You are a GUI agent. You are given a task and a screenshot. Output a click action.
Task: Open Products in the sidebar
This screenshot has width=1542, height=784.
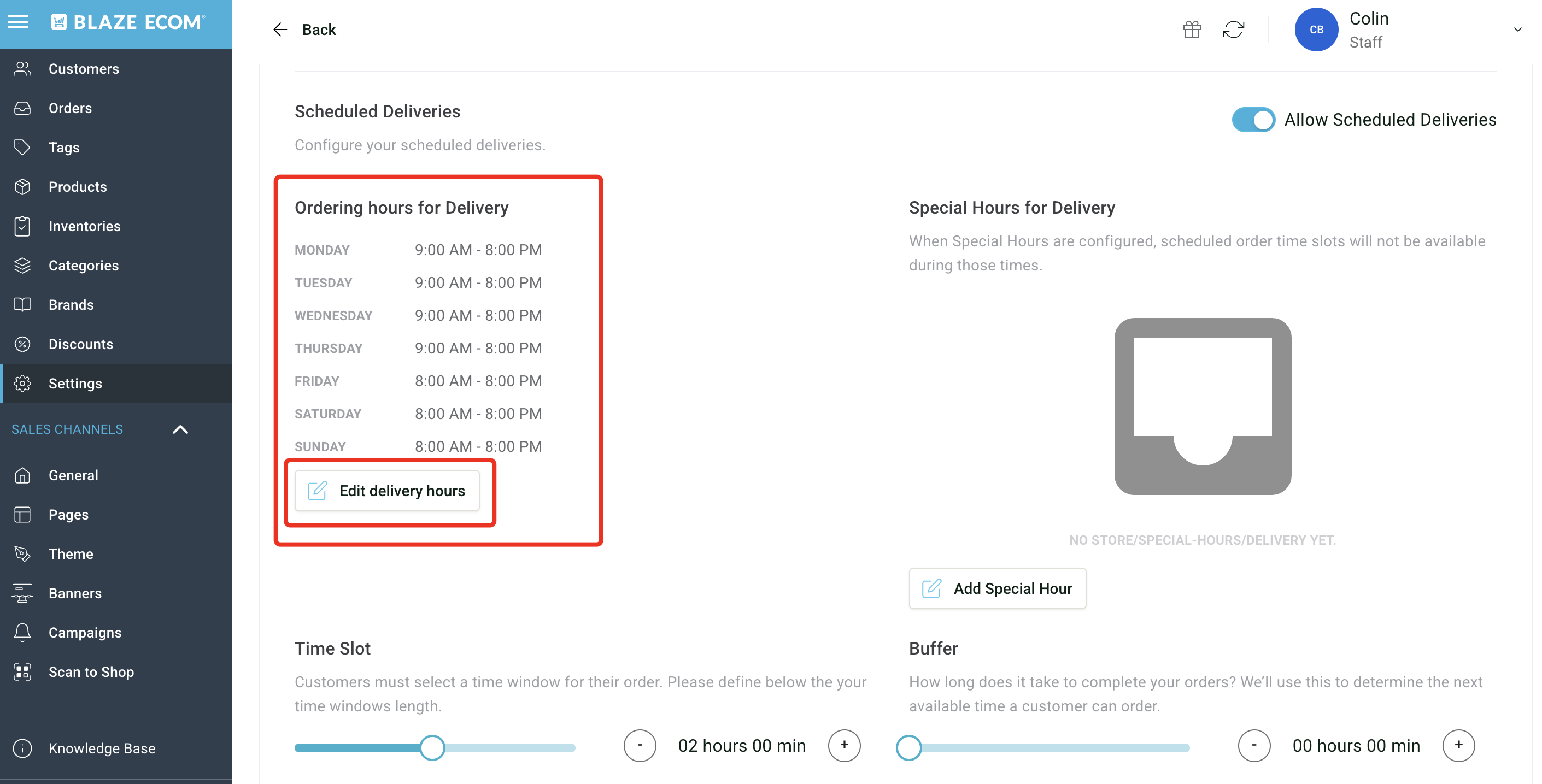(x=77, y=187)
